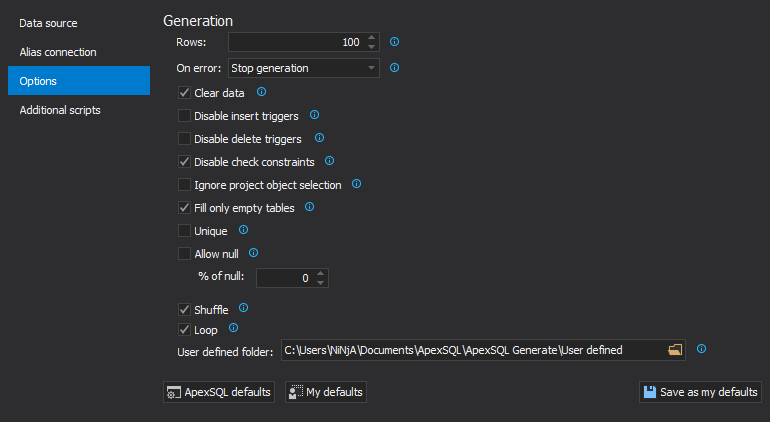Click the info icon next to Rows

[x=394, y=42]
